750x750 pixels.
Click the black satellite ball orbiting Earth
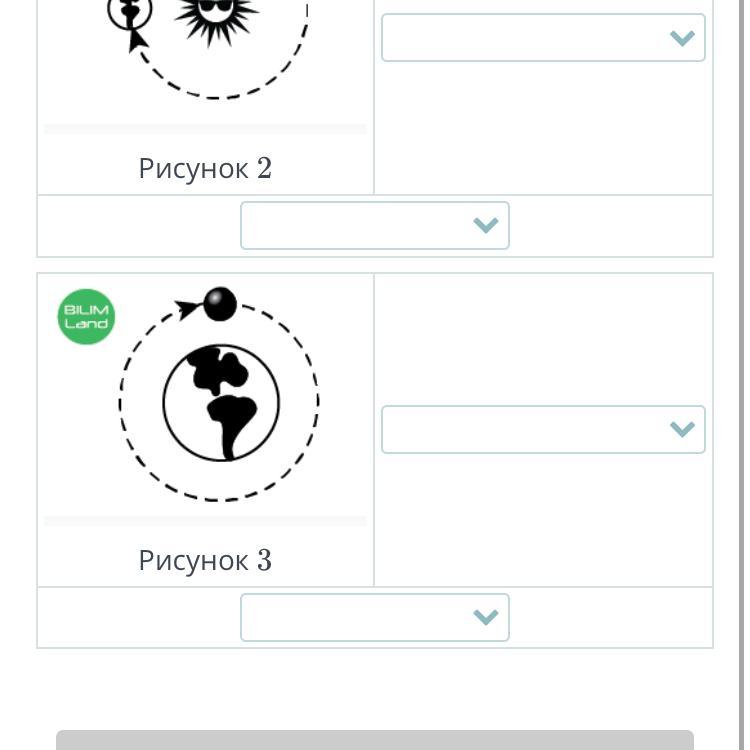220,304
